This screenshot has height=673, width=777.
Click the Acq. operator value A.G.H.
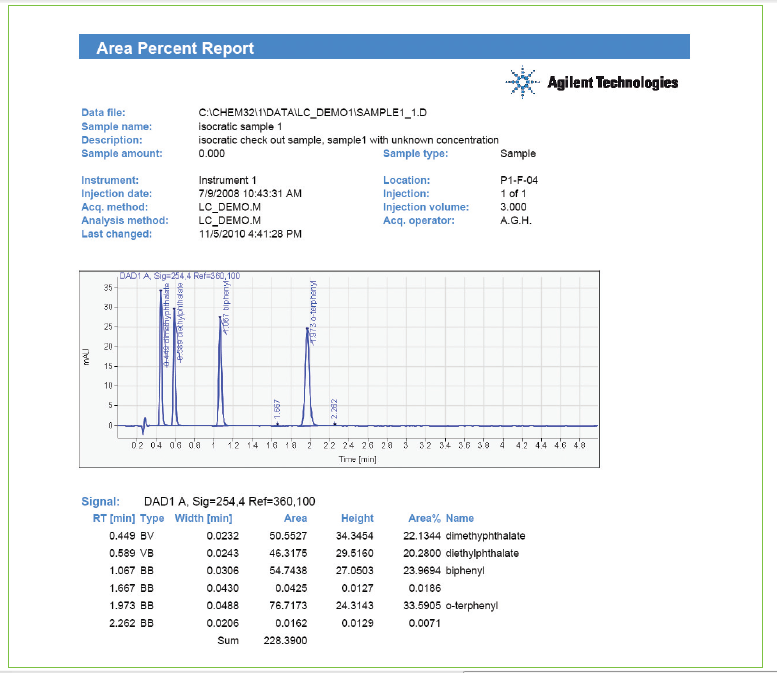515,220
